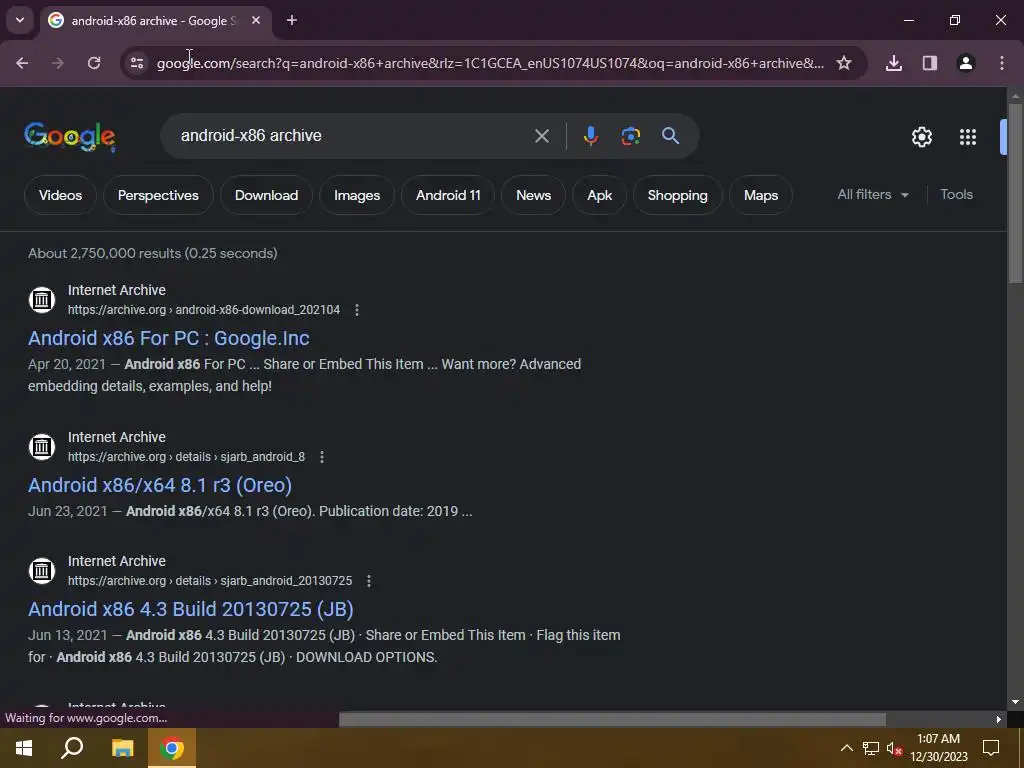Open the muted volume tray icon

pyautogui.click(x=894, y=748)
